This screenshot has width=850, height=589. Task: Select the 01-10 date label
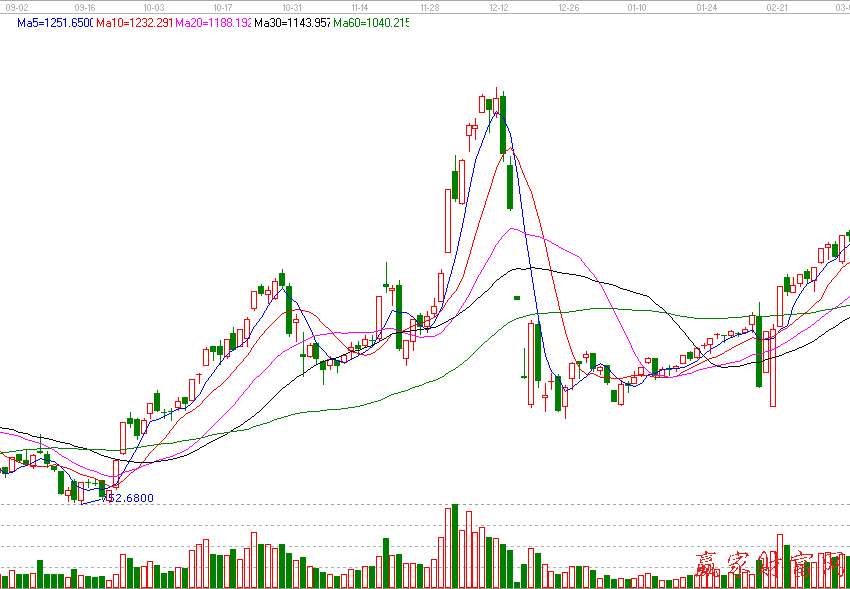637,7
